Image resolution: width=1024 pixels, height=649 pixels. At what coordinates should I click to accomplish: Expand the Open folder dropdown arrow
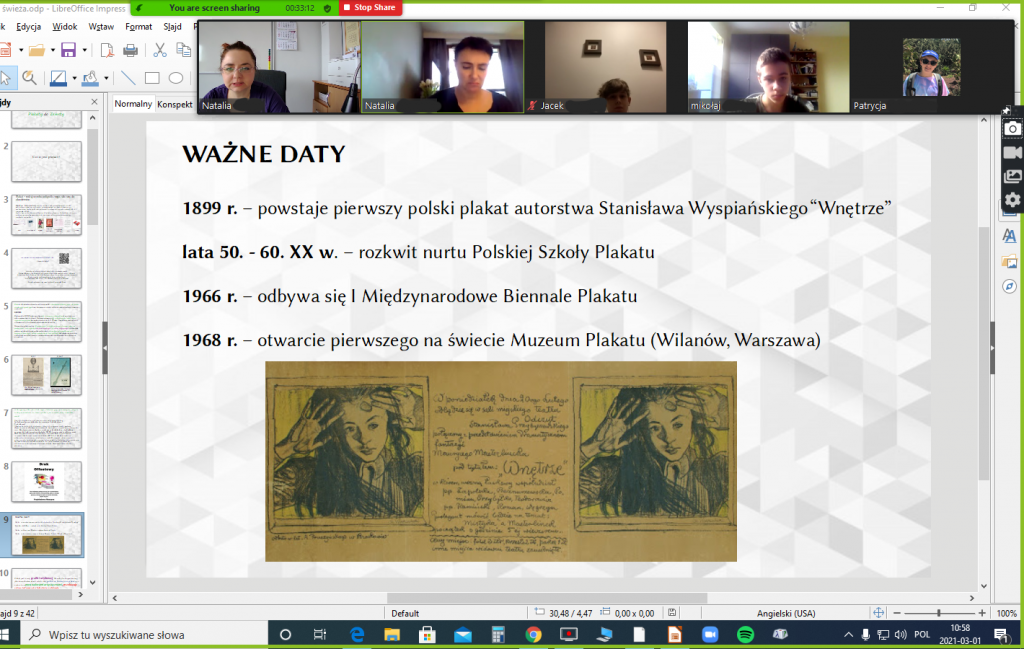pos(51,50)
